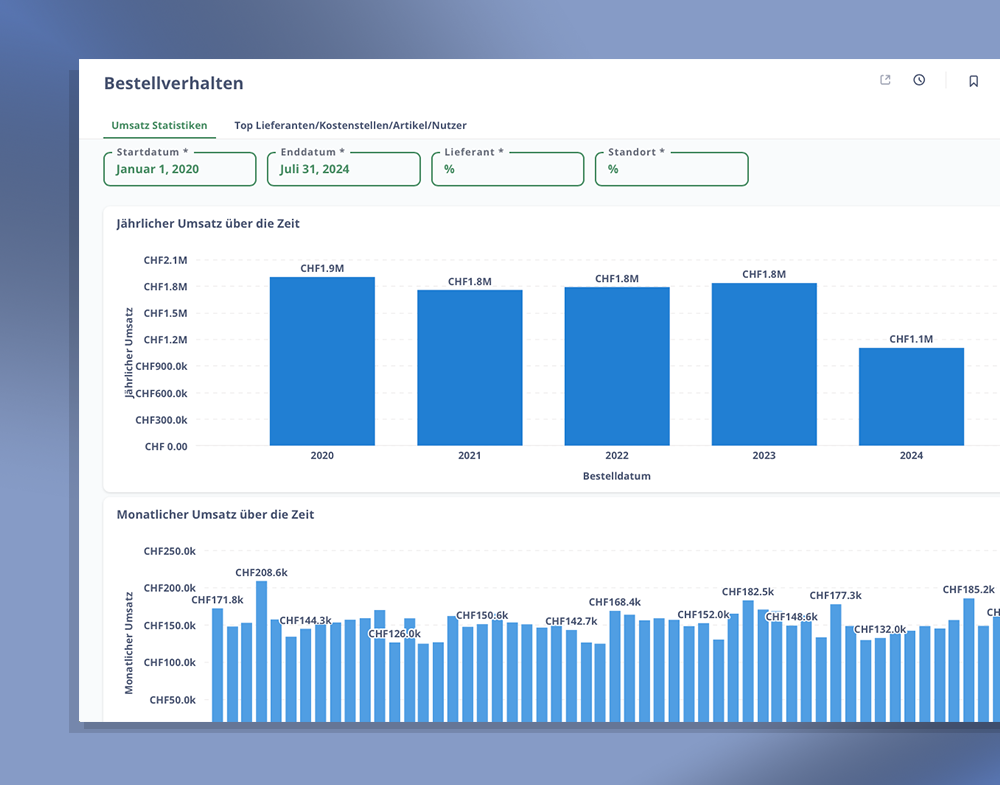The width and height of the screenshot is (1000, 785).
Task: Click the monthly bar labeled CHF208.6k
Action: (x=262, y=650)
